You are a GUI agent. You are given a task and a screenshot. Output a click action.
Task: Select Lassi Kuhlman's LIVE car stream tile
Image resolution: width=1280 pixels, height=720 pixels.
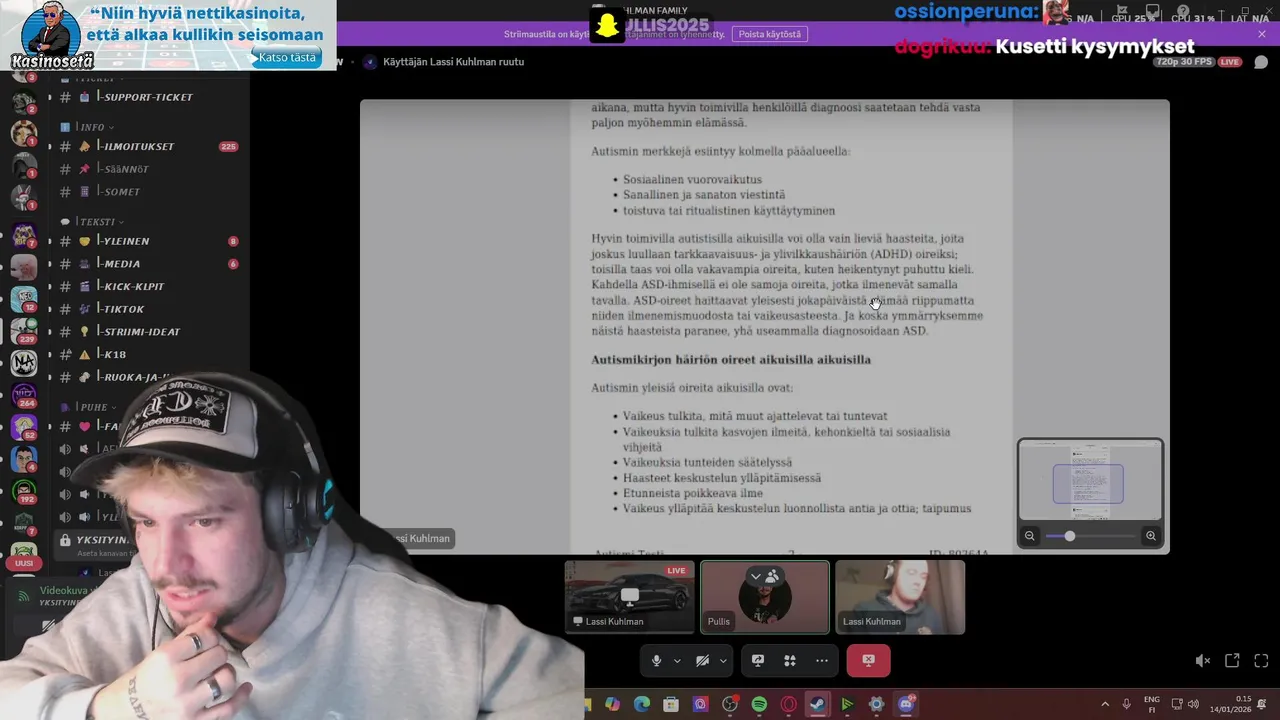click(x=630, y=597)
